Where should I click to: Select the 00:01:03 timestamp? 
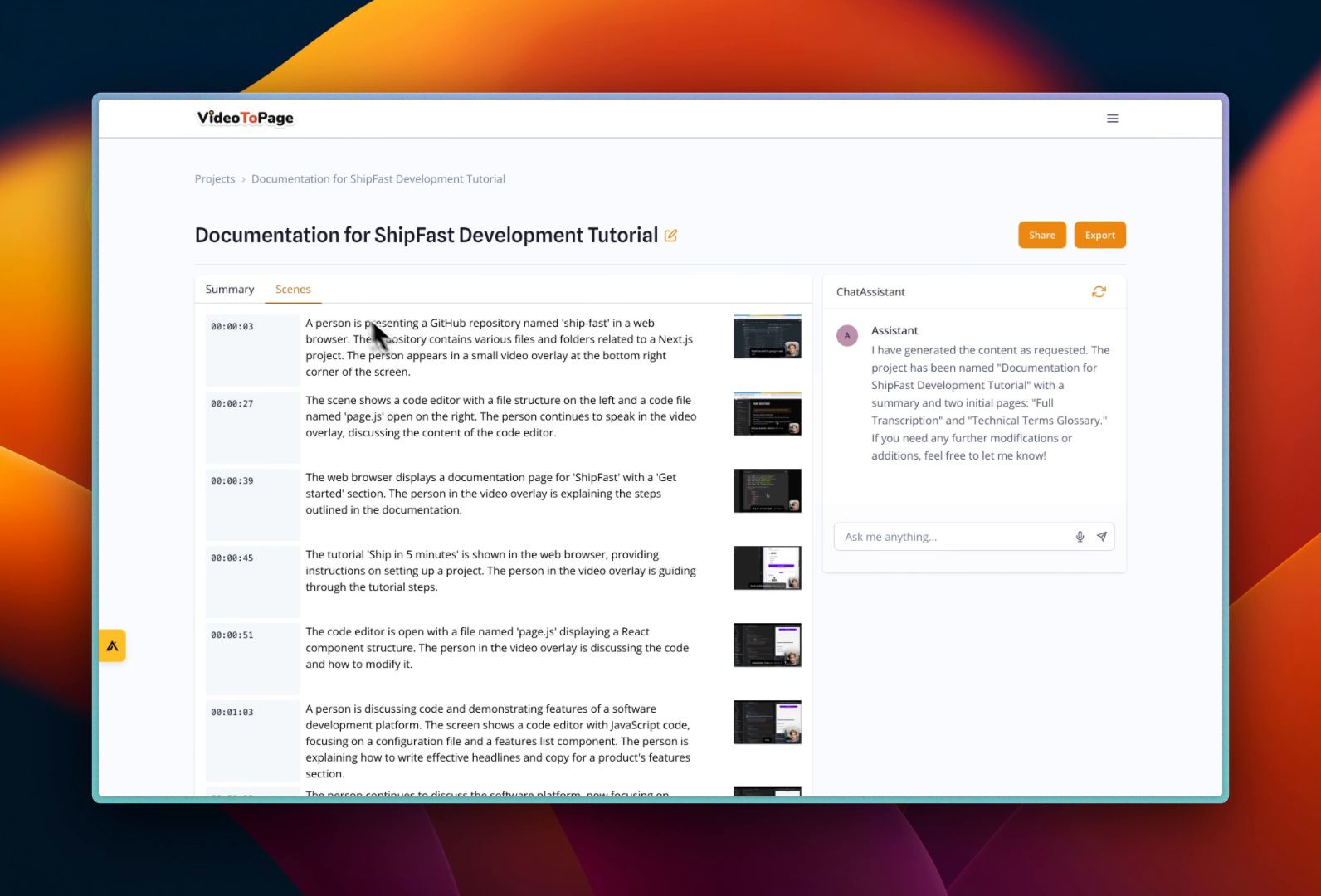pos(232,713)
